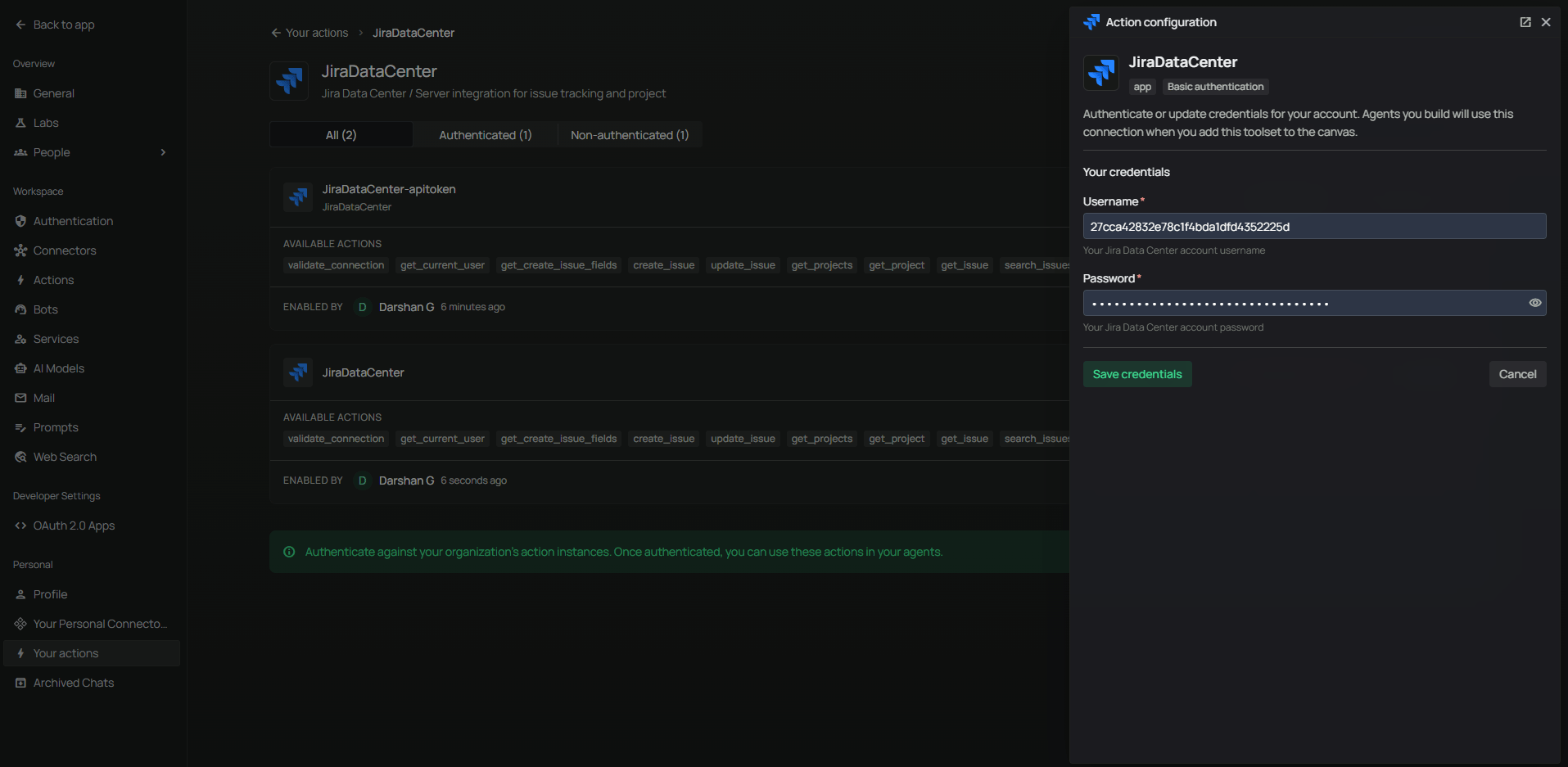Open AI Models in the sidebar
This screenshot has width=1568, height=767.
click(x=92, y=368)
